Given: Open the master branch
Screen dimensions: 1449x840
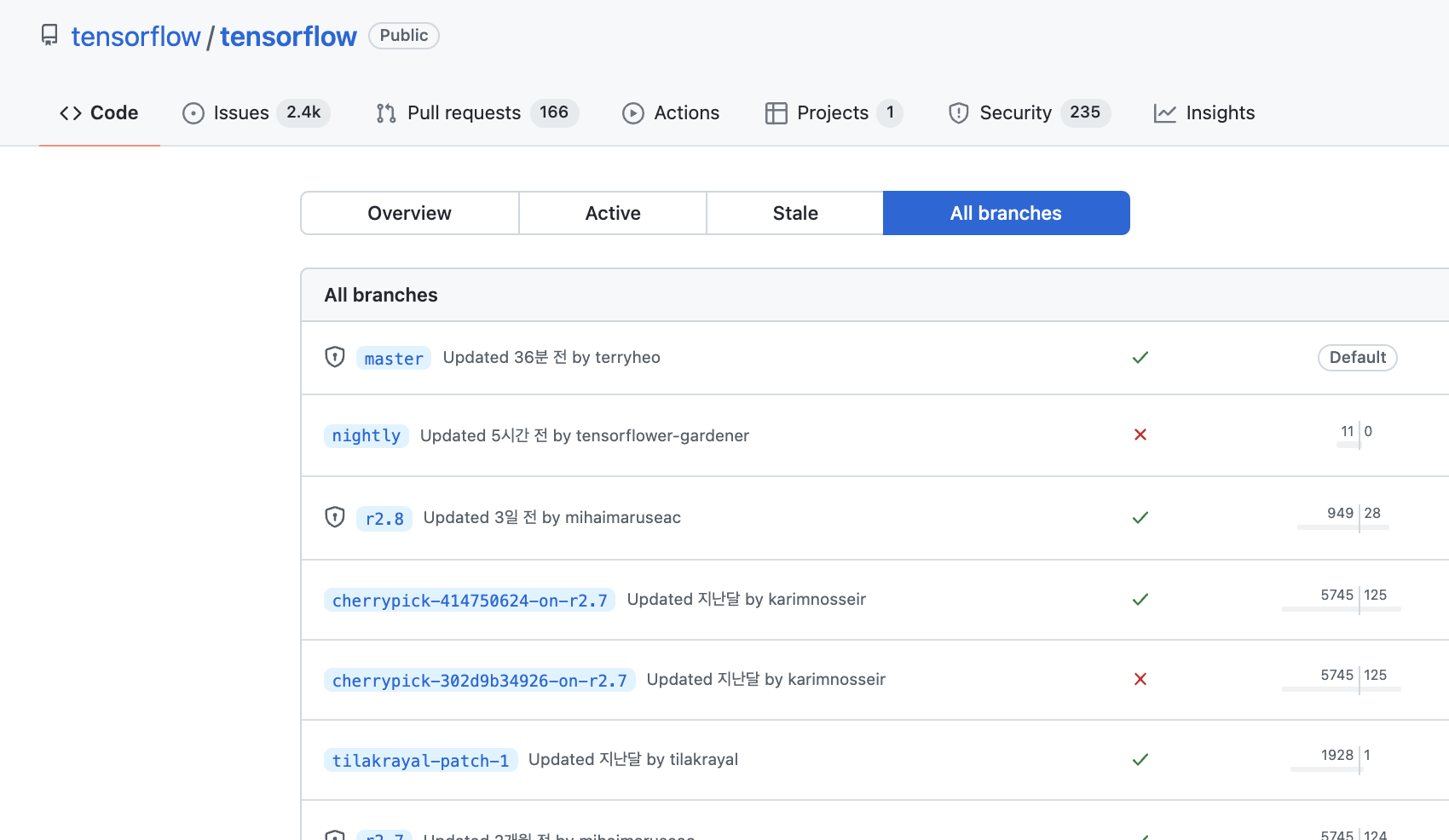Looking at the screenshot, I should click(394, 359).
